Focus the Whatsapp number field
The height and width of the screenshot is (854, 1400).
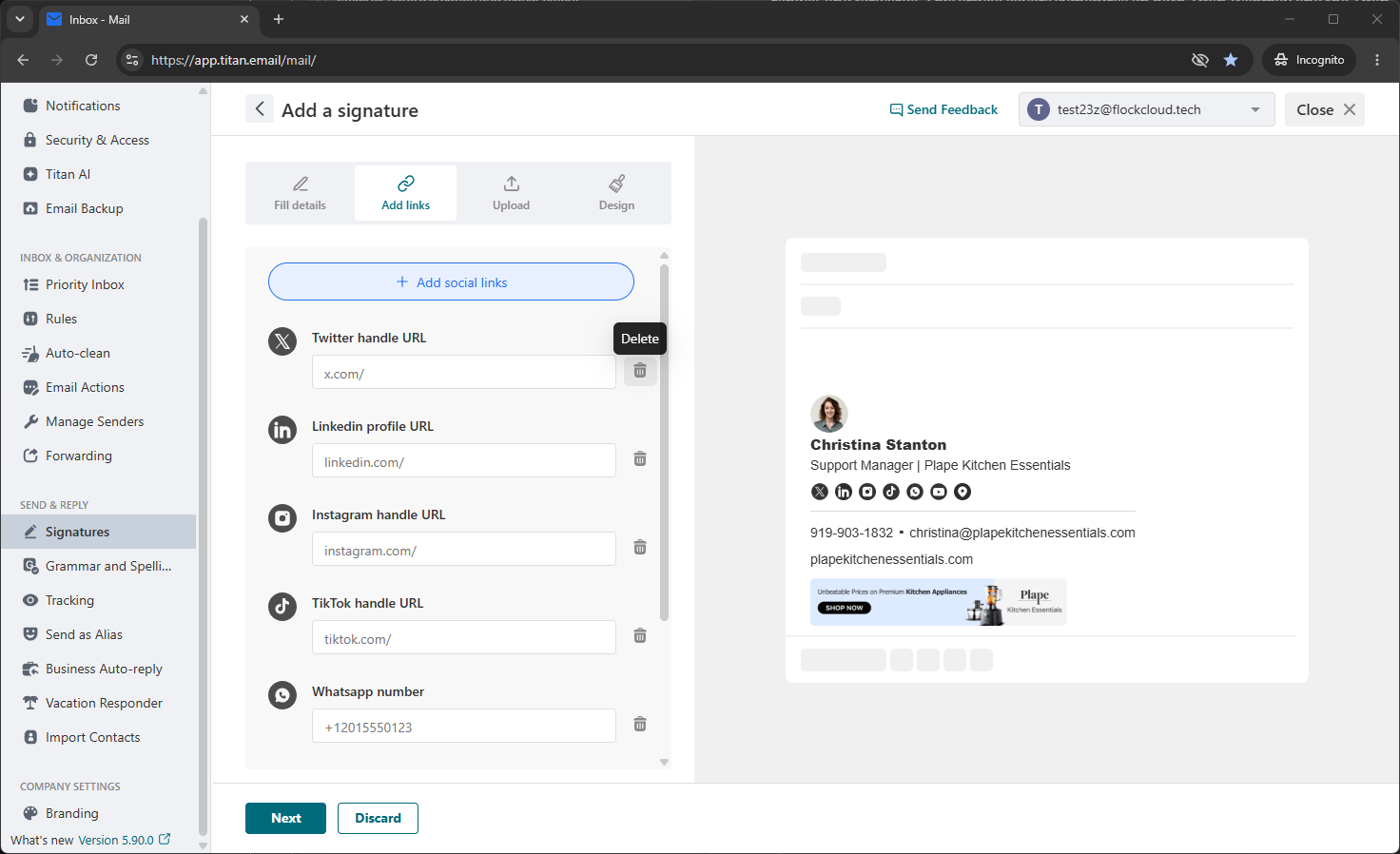pos(464,726)
